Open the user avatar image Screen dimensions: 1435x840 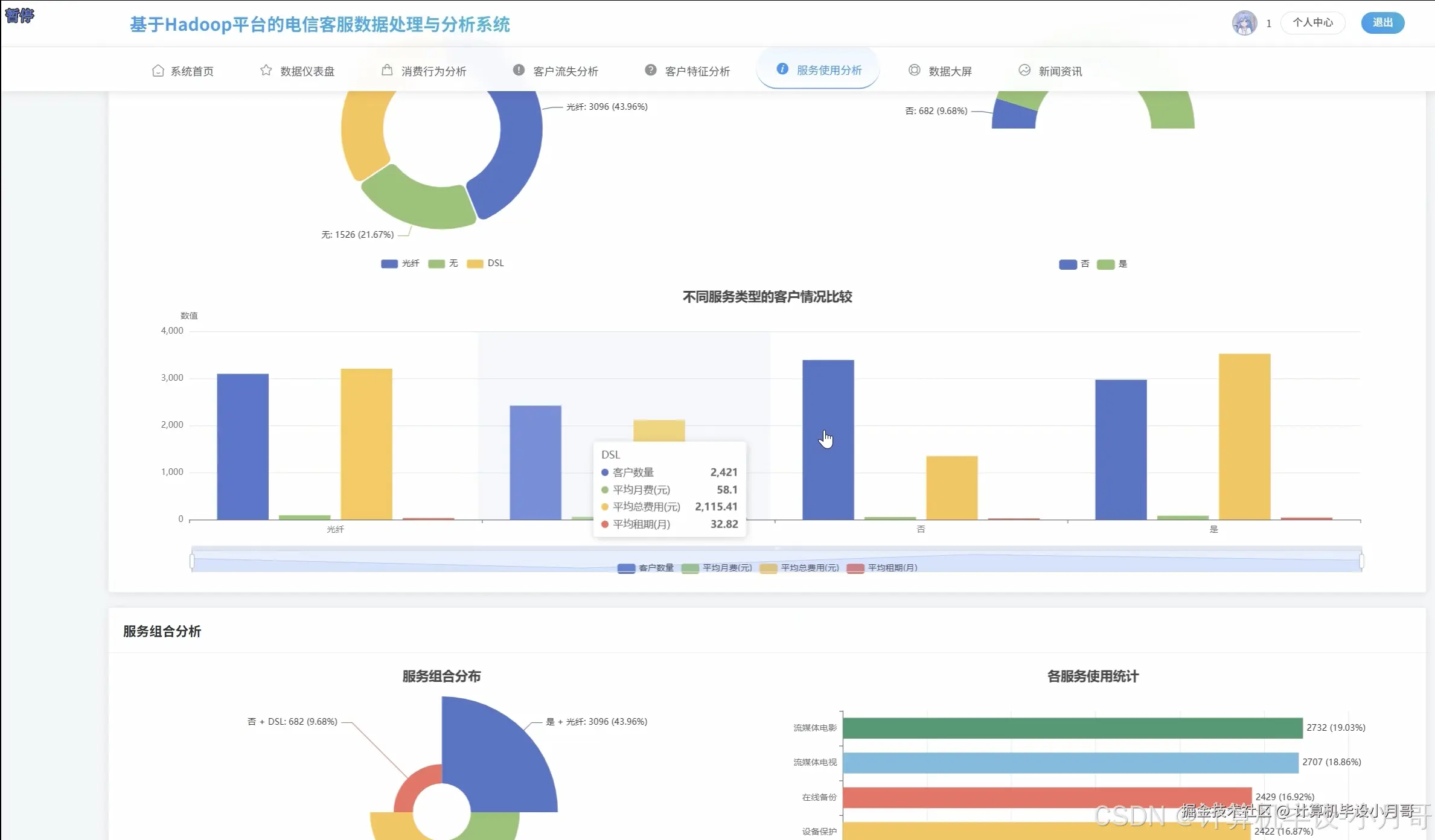click(x=1244, y=22)
